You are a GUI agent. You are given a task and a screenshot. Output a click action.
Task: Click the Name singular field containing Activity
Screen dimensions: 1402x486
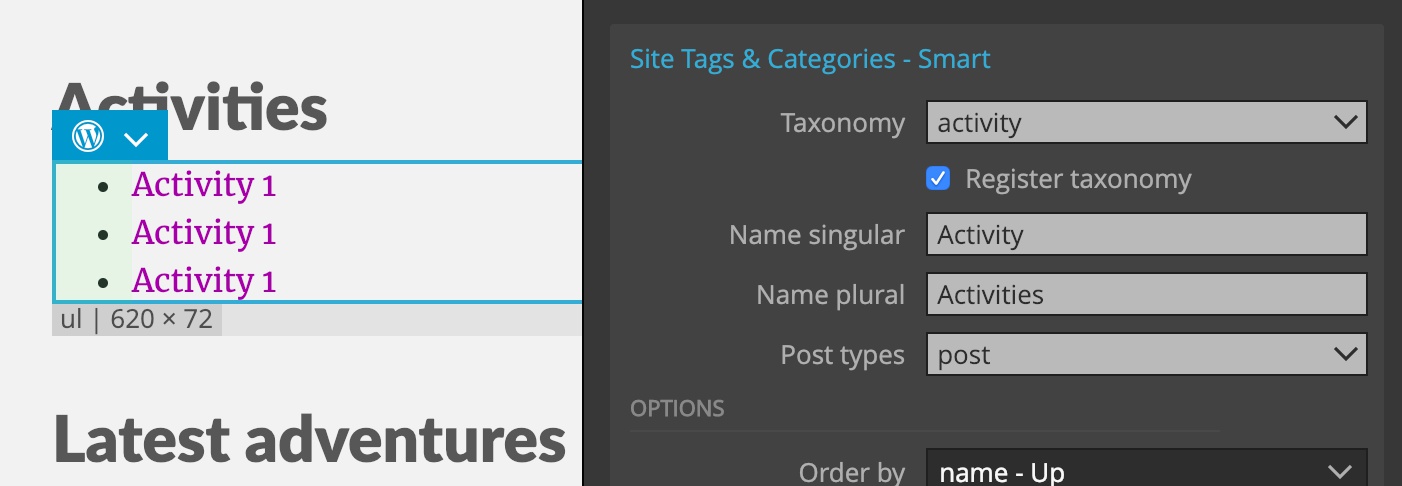coord(1146,235)
